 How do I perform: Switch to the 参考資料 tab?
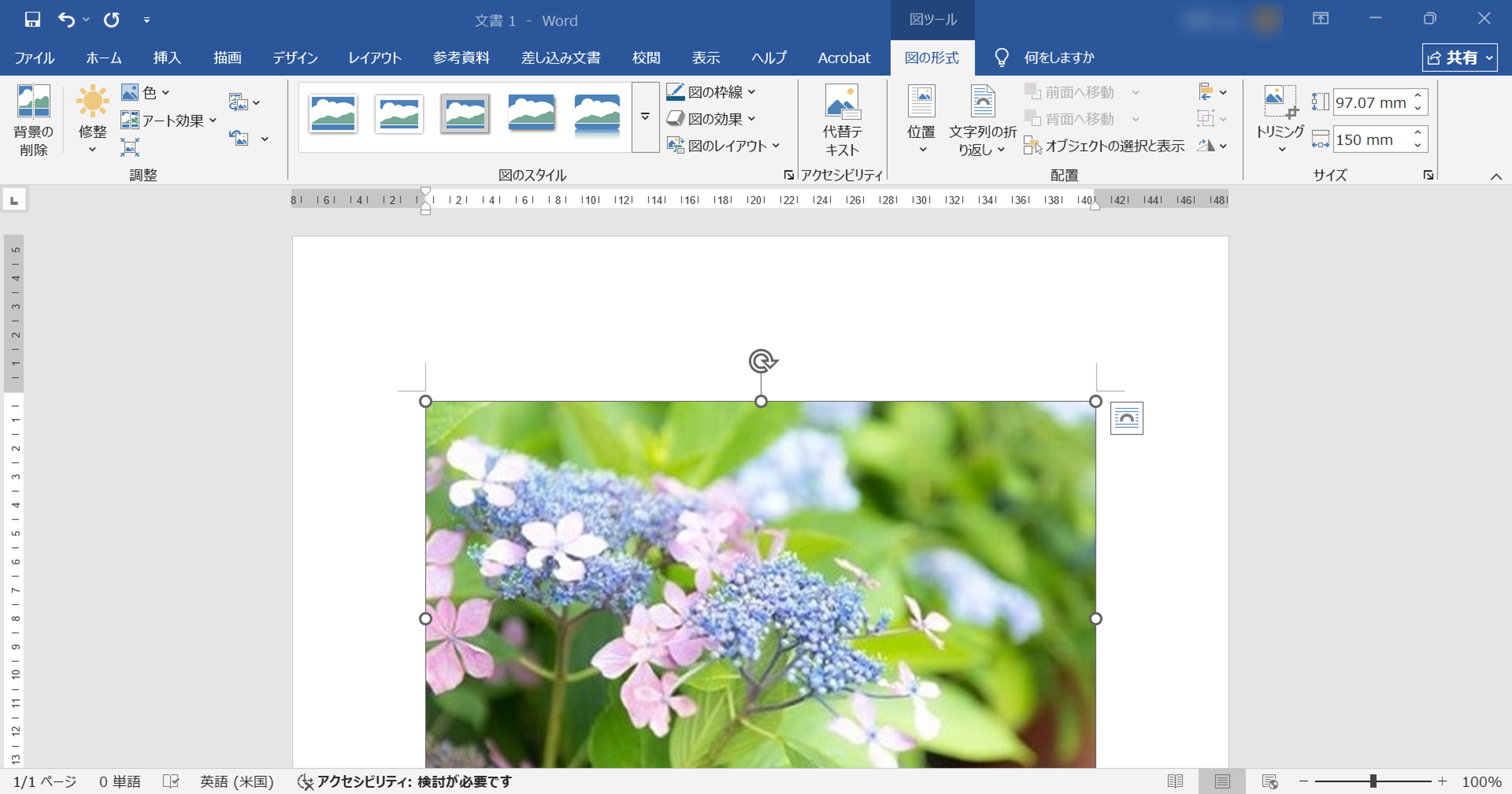(462, 57)
